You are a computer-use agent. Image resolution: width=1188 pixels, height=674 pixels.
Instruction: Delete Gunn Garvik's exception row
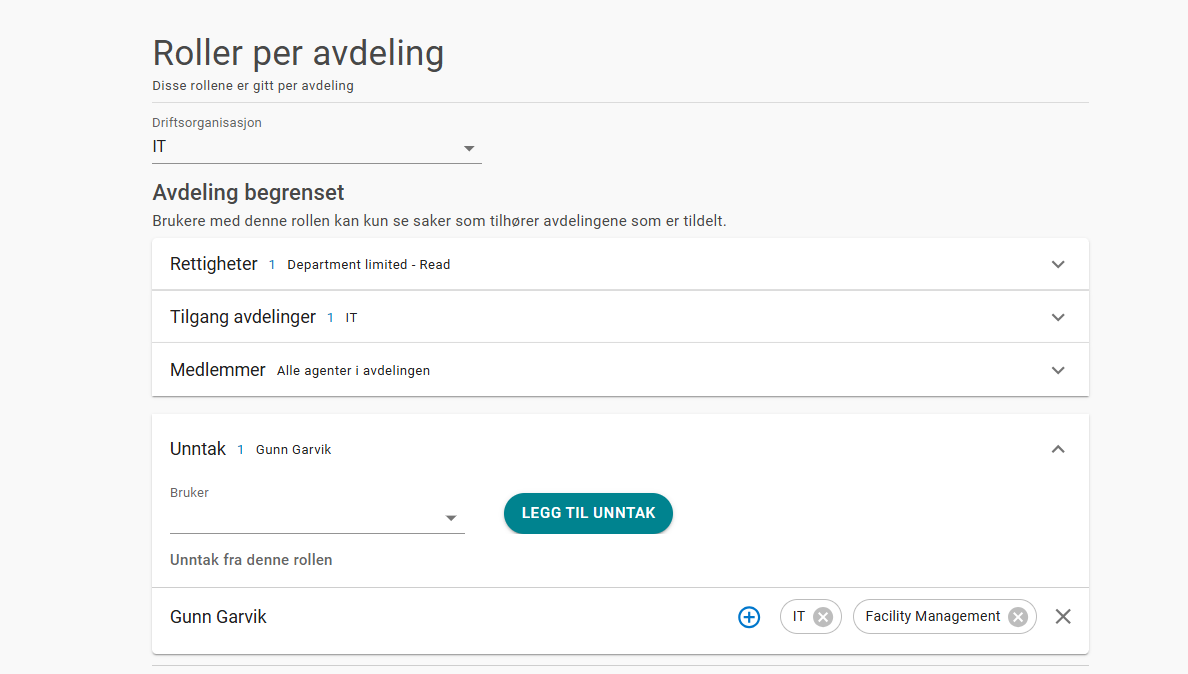pyautogui.click(x=1063, y=617)
